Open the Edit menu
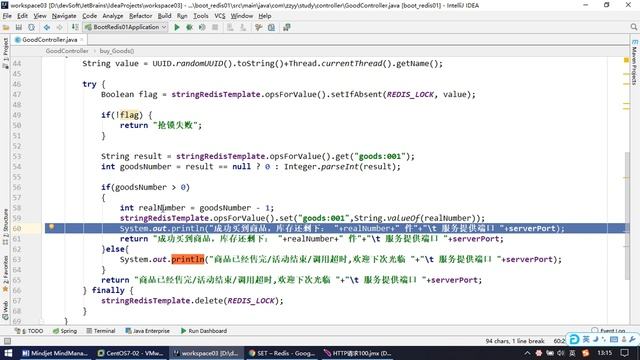This screenshot has width=640, height=360. (x=22, y=16)
